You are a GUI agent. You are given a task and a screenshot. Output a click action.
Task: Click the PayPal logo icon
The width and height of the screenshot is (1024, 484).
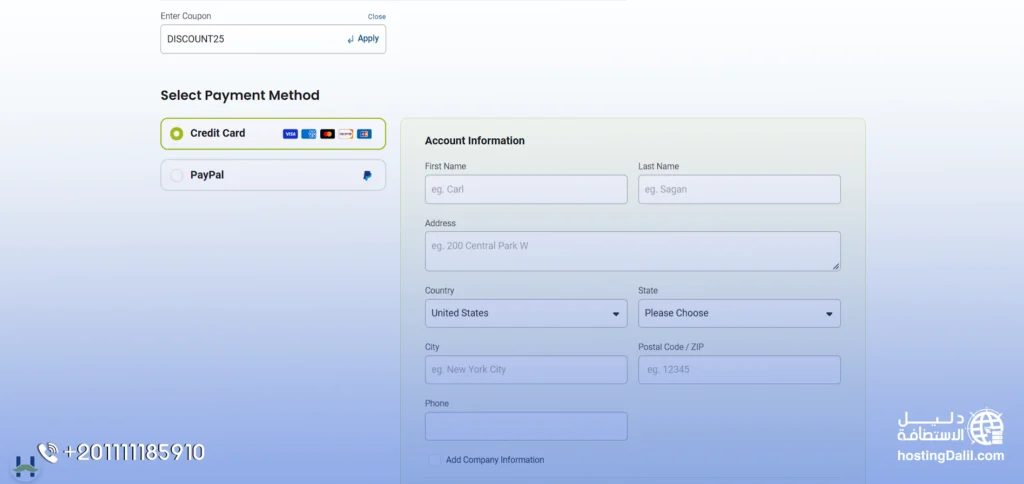[367, 176]
